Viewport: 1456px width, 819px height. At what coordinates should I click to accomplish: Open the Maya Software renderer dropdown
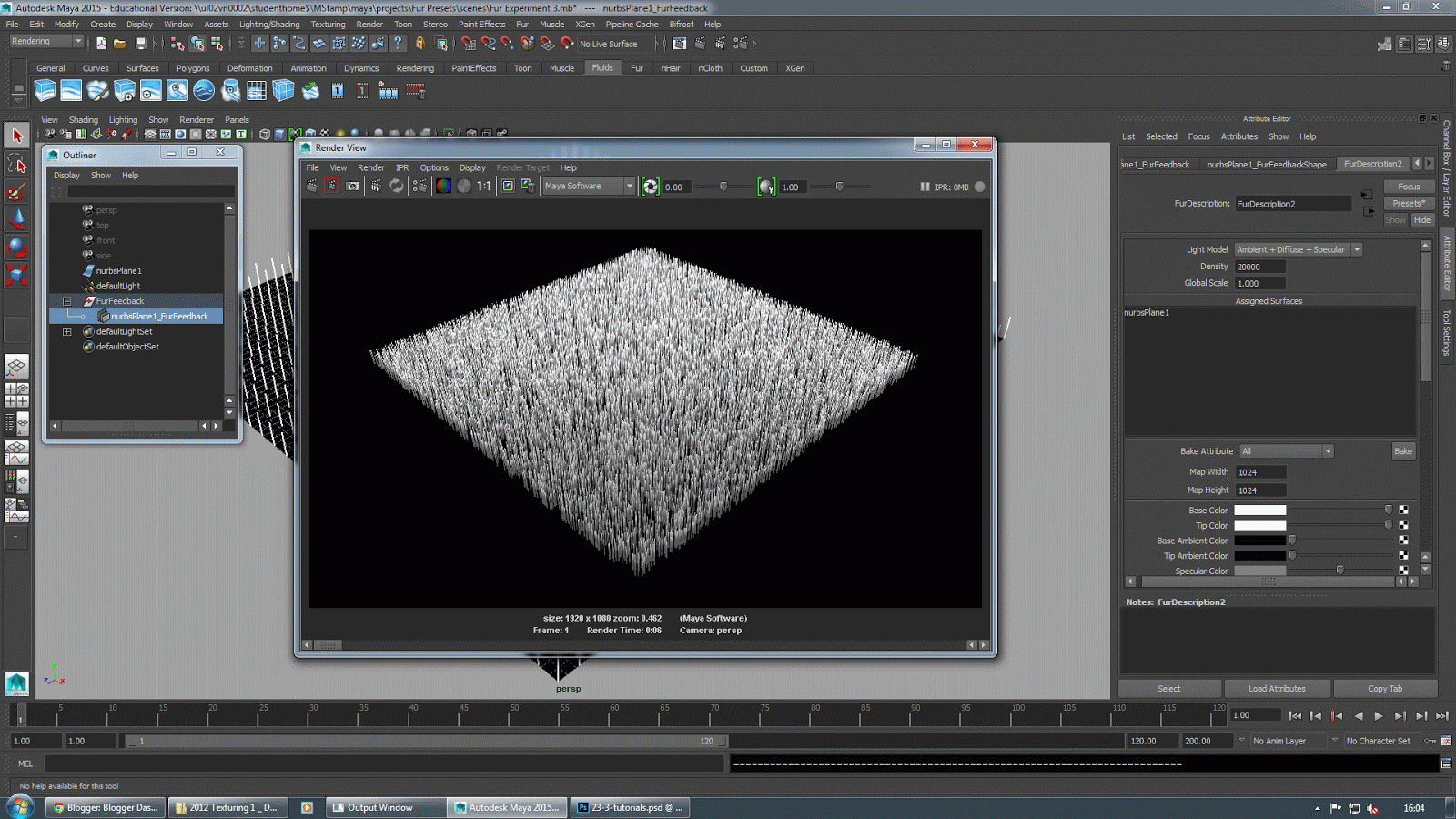(x=630, y=186)
